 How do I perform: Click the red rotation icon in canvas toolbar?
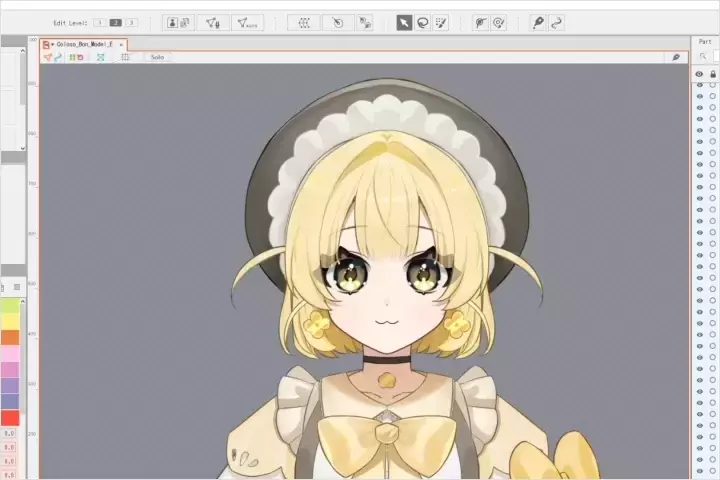tap(80, 57)
